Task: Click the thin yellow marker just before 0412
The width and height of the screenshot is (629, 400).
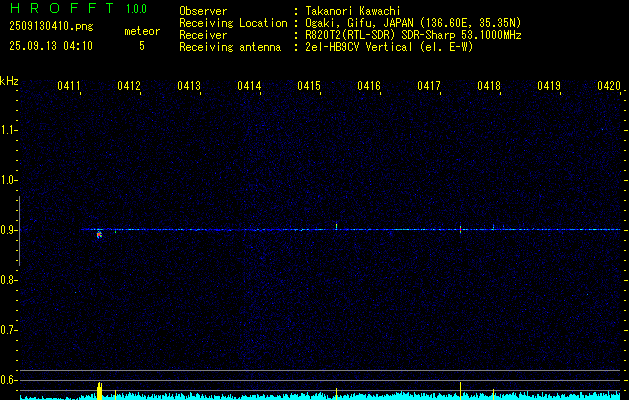Action: (x=116, y=394)
